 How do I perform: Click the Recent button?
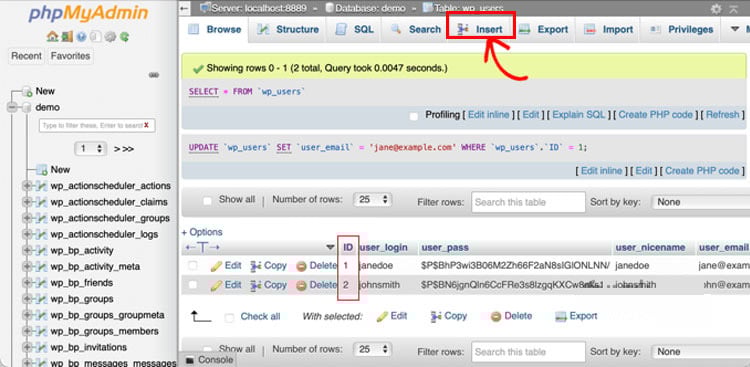[x=27, y=56]
